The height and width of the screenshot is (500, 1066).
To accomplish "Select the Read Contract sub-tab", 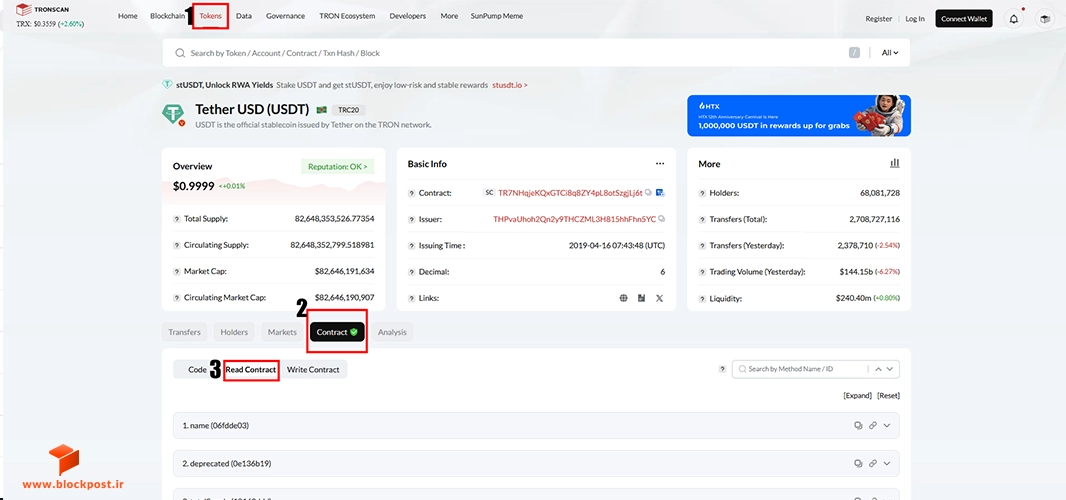I will tap(251, 369).
